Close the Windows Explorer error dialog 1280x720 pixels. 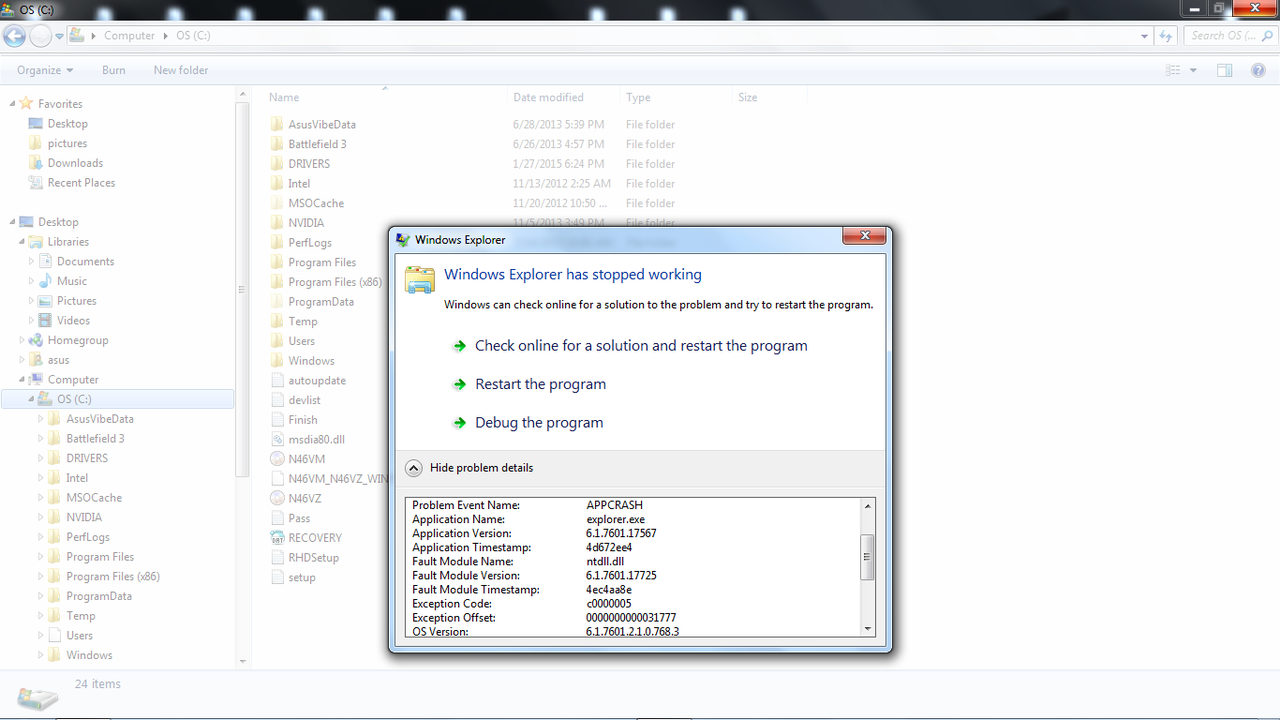pyautogui.click(x=863, y=237)
